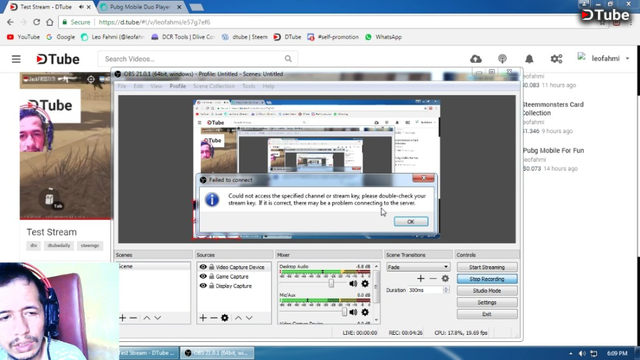Viewport: 640px width, 360px height.
Task: Click the Stop Recording button
Action: click(x=487, y=279)
